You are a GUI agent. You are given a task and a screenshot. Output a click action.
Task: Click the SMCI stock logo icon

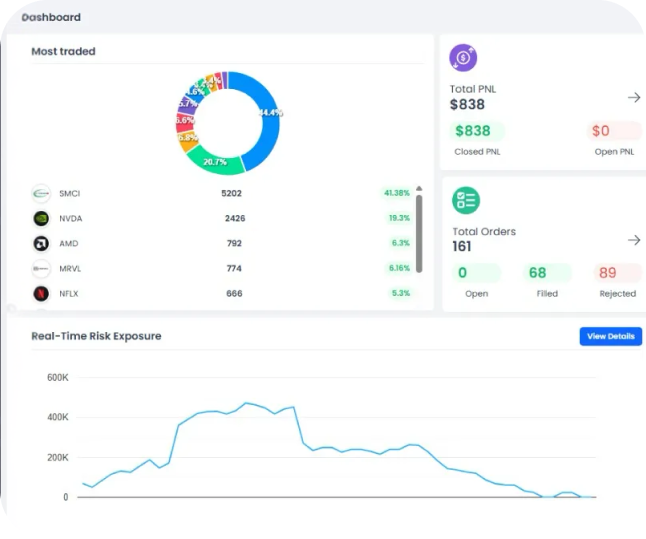[41, 193]
